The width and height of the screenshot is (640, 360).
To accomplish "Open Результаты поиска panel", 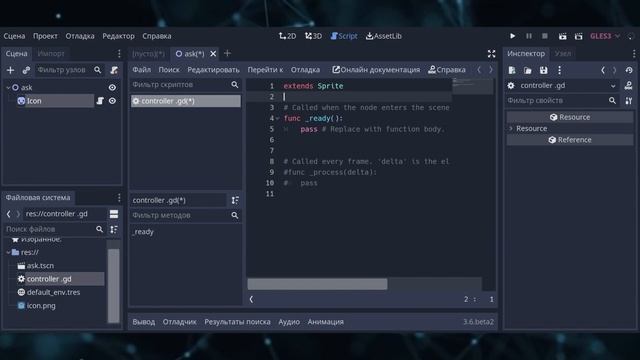I will pyautogui.click(x=237, y=322).
